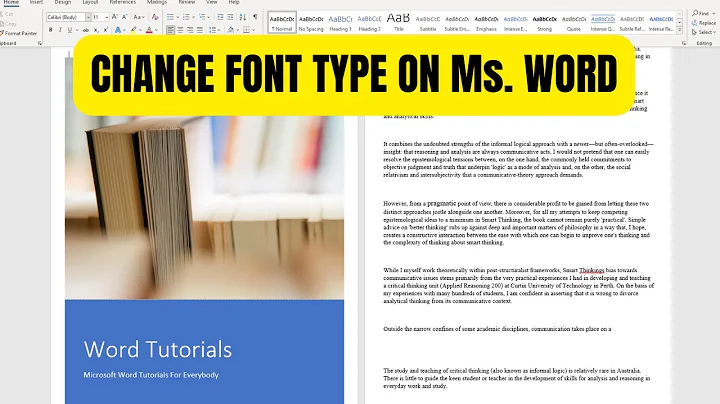The width and height of the screenshot is (720, 404).
Task: Apply the Normal style
Action: [x=282, y=22]
